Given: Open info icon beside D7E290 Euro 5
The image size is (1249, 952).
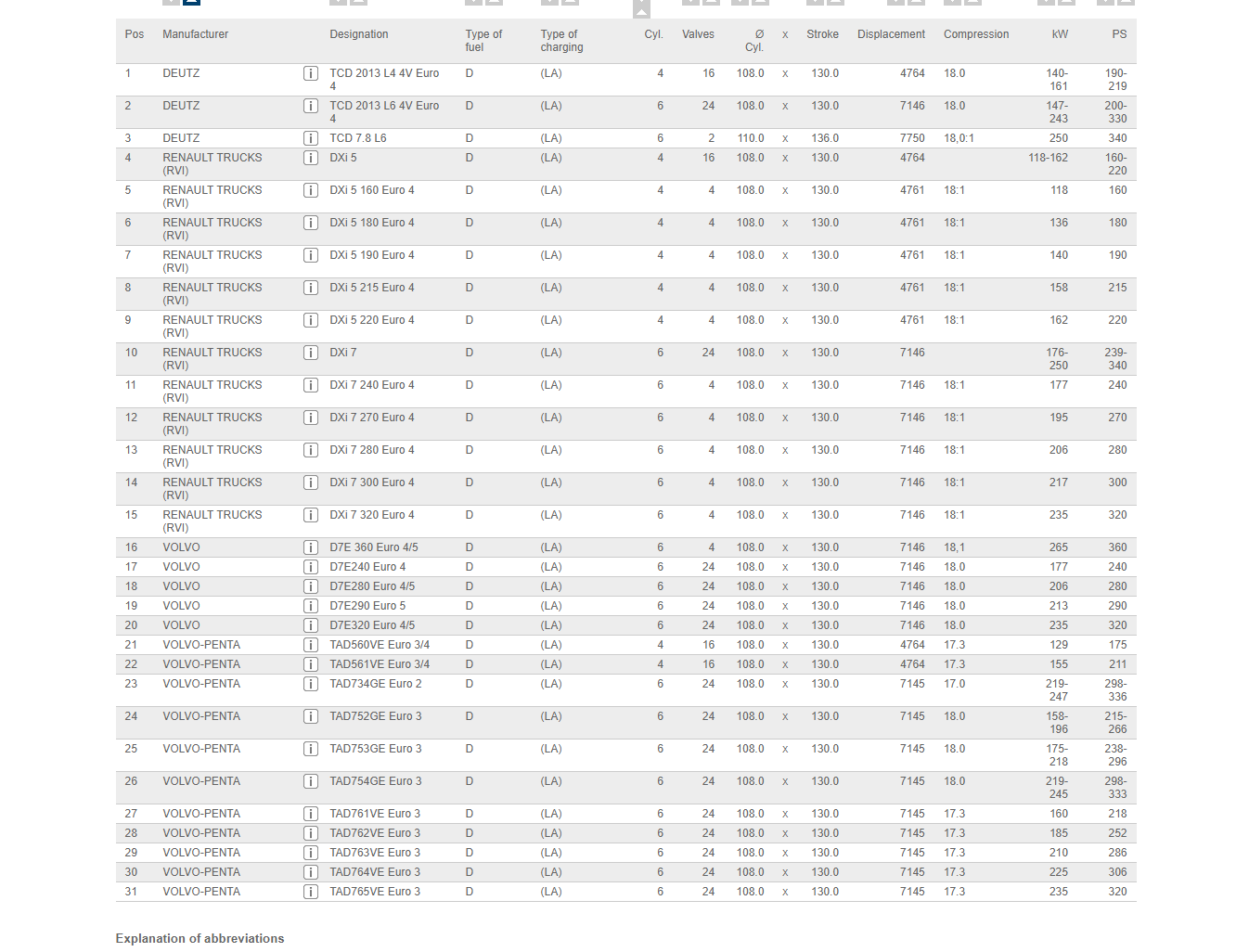Looking at the screenshot, I should point(311,606).
